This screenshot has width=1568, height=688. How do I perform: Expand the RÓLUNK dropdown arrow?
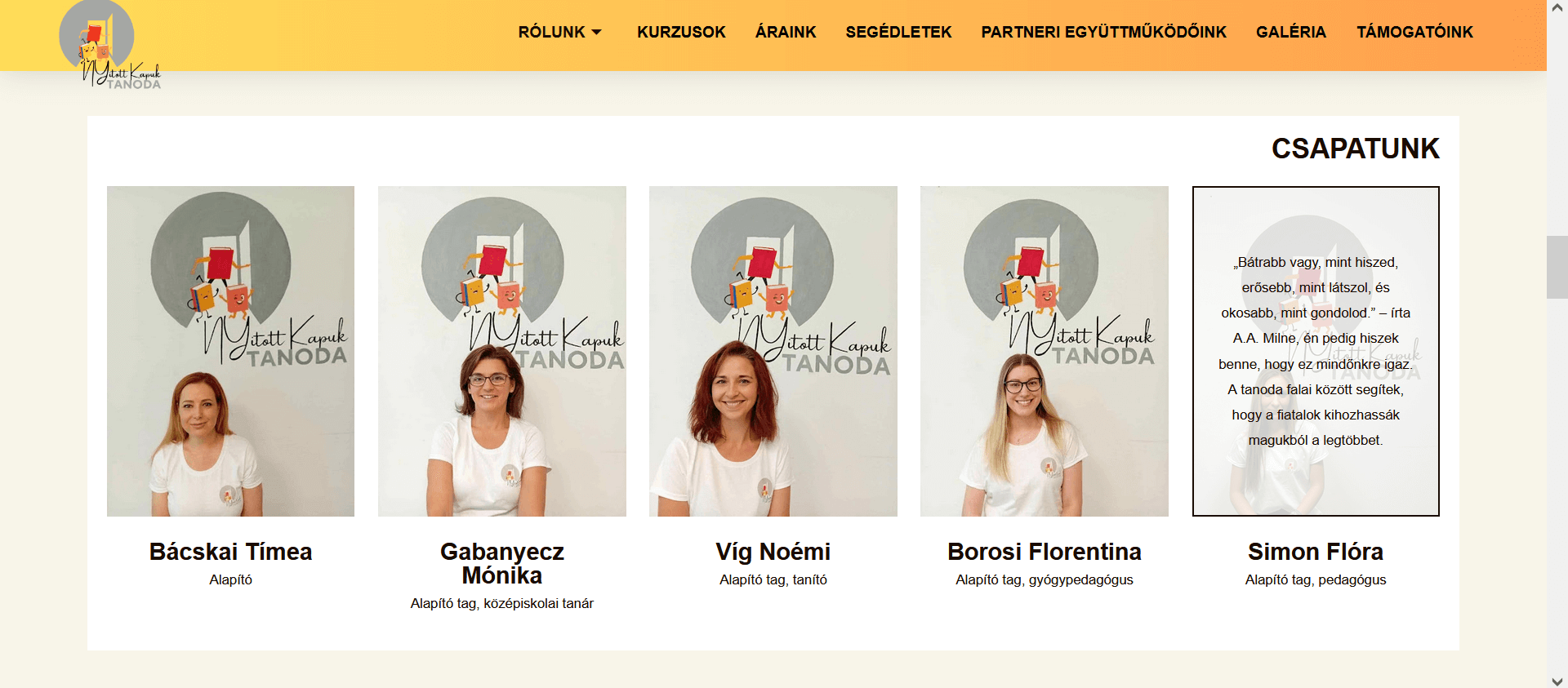pos(597,33)
